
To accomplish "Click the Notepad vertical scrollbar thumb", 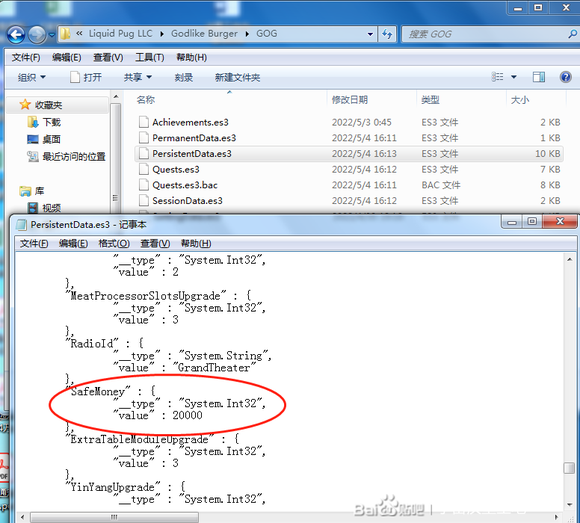I will pos(569,468).
